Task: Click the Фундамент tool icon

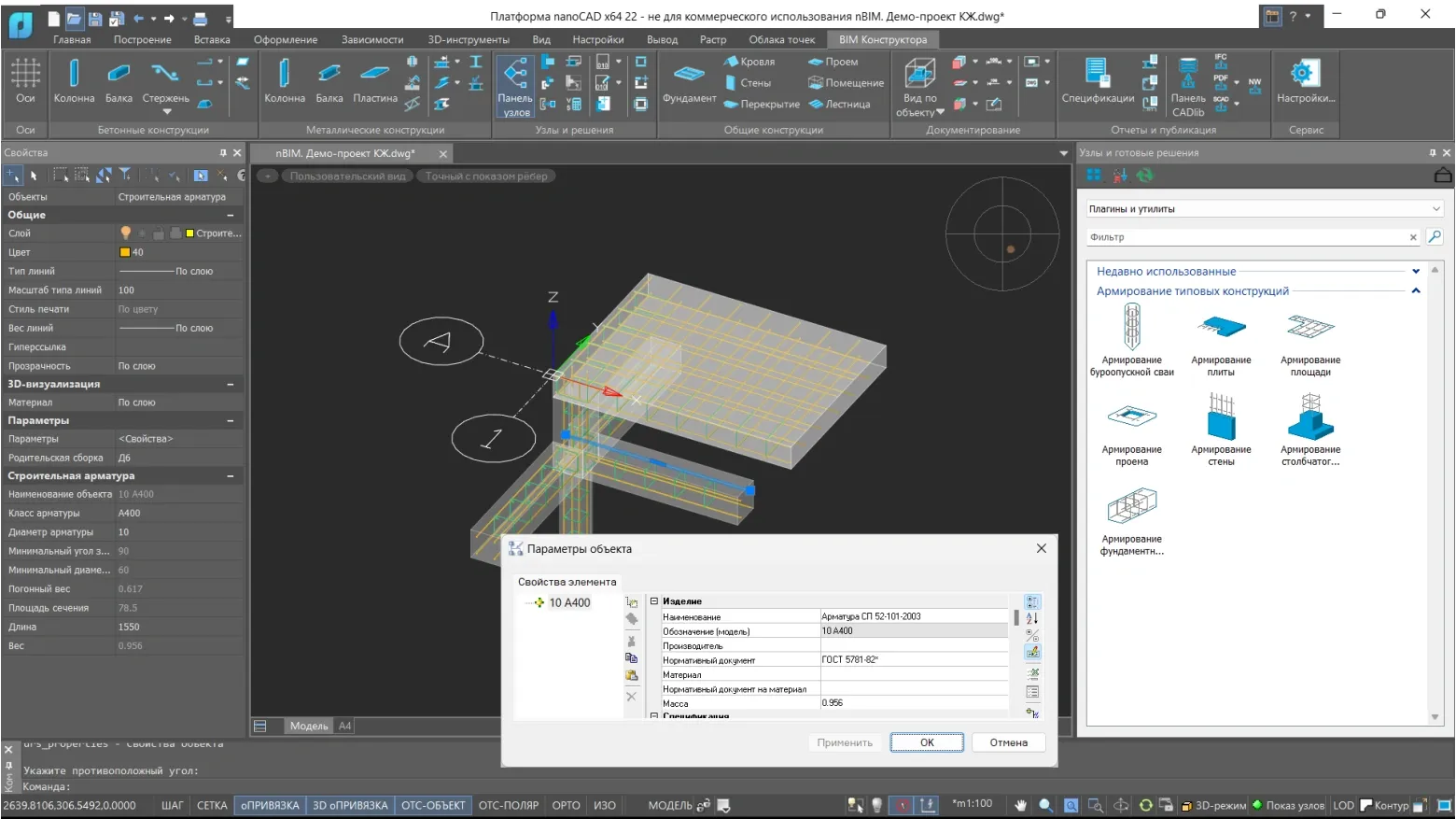Action: pos(689,80)
